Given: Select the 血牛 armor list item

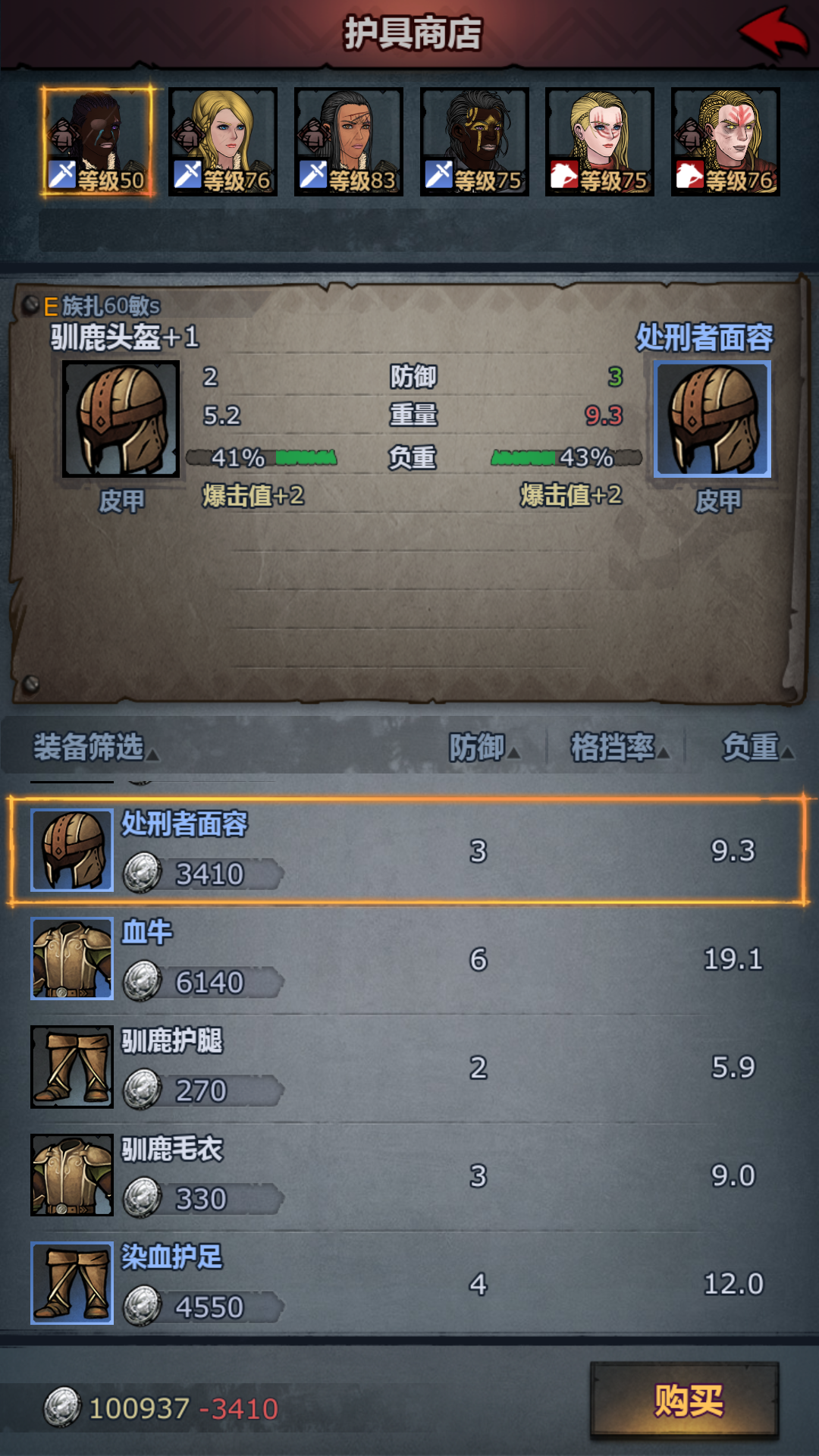Looking at the screenshot, I should pos(409,959).
